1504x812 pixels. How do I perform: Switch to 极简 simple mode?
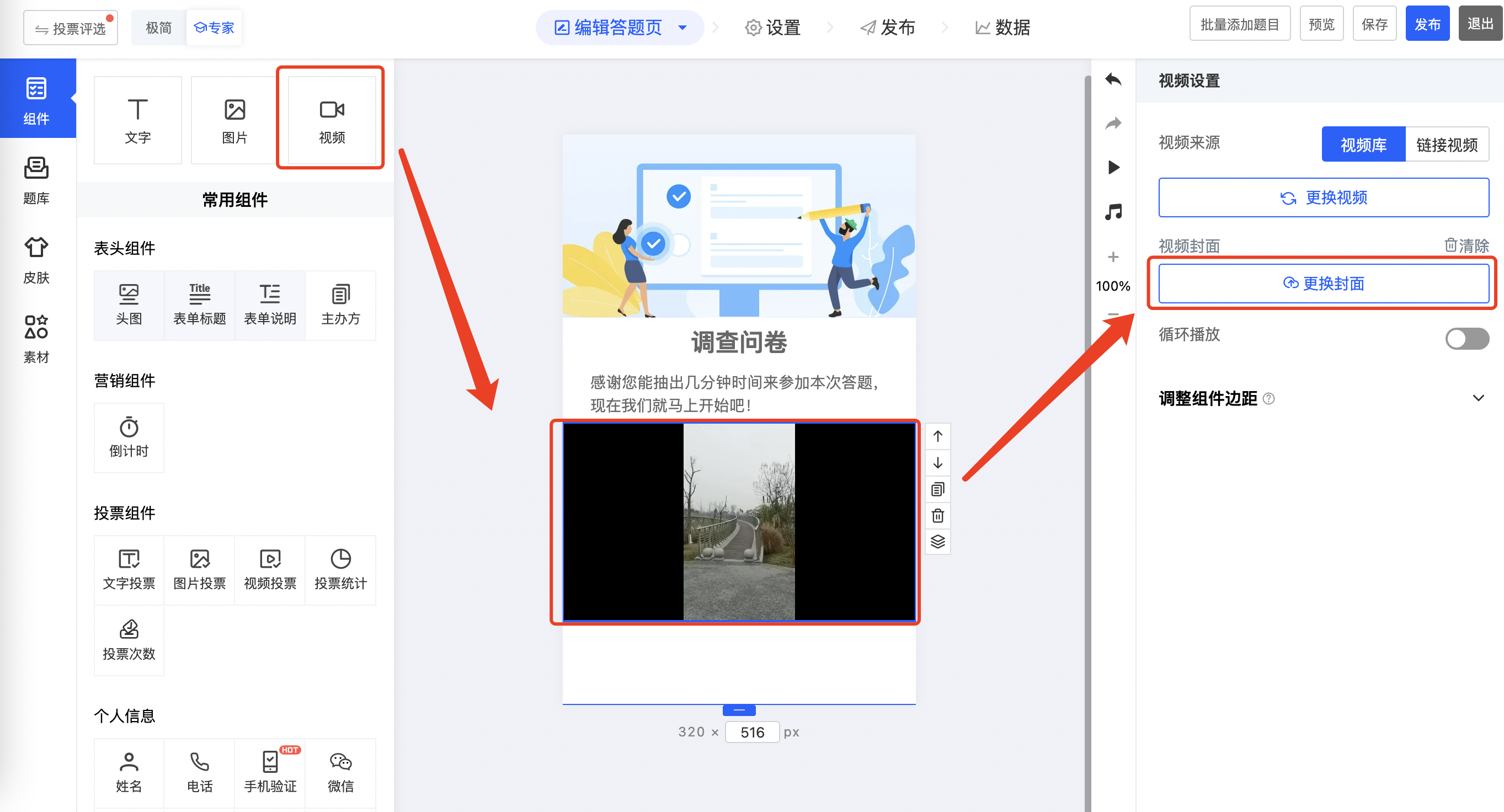pos(159,28)
